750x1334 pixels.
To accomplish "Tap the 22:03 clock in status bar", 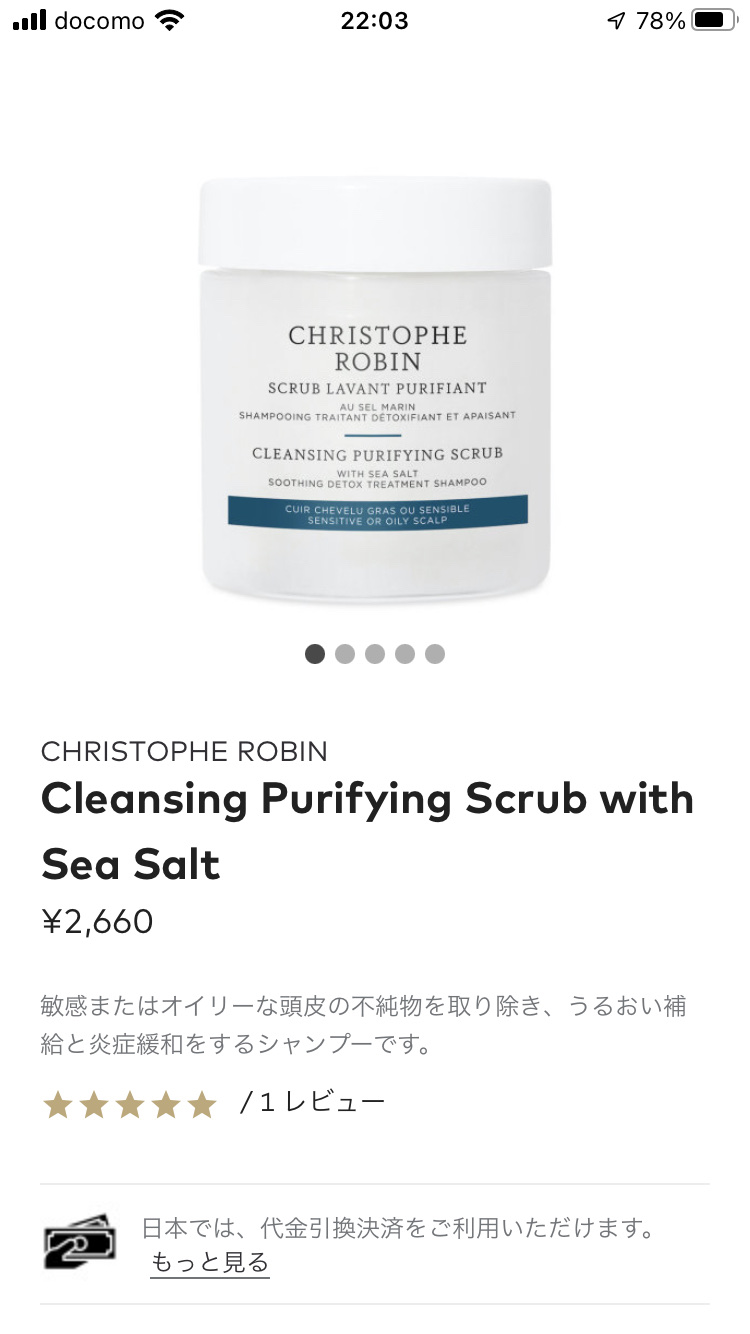I will pos(375,21).
